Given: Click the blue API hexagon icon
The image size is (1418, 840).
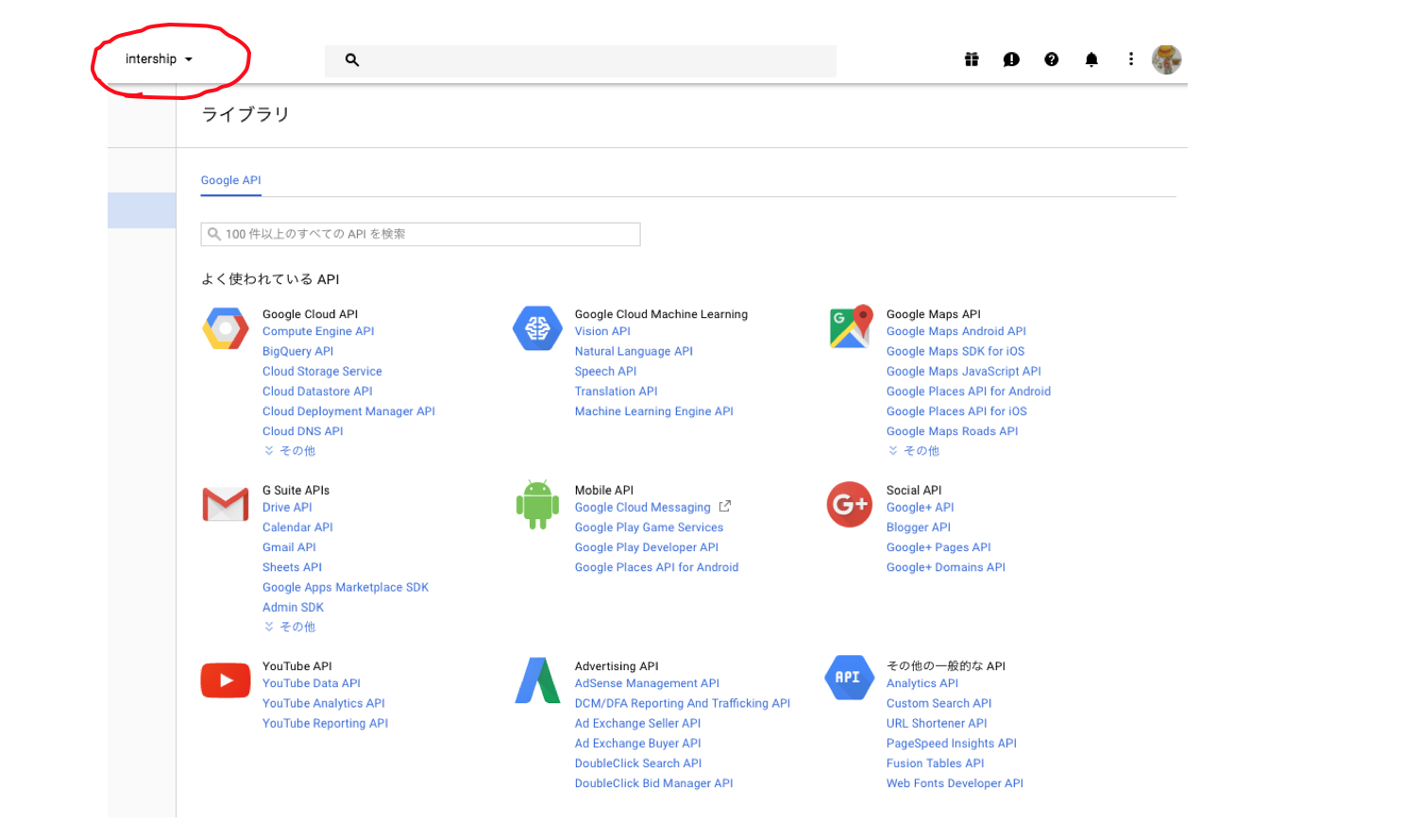Looking at the screenshot, I should coord(849,678).
